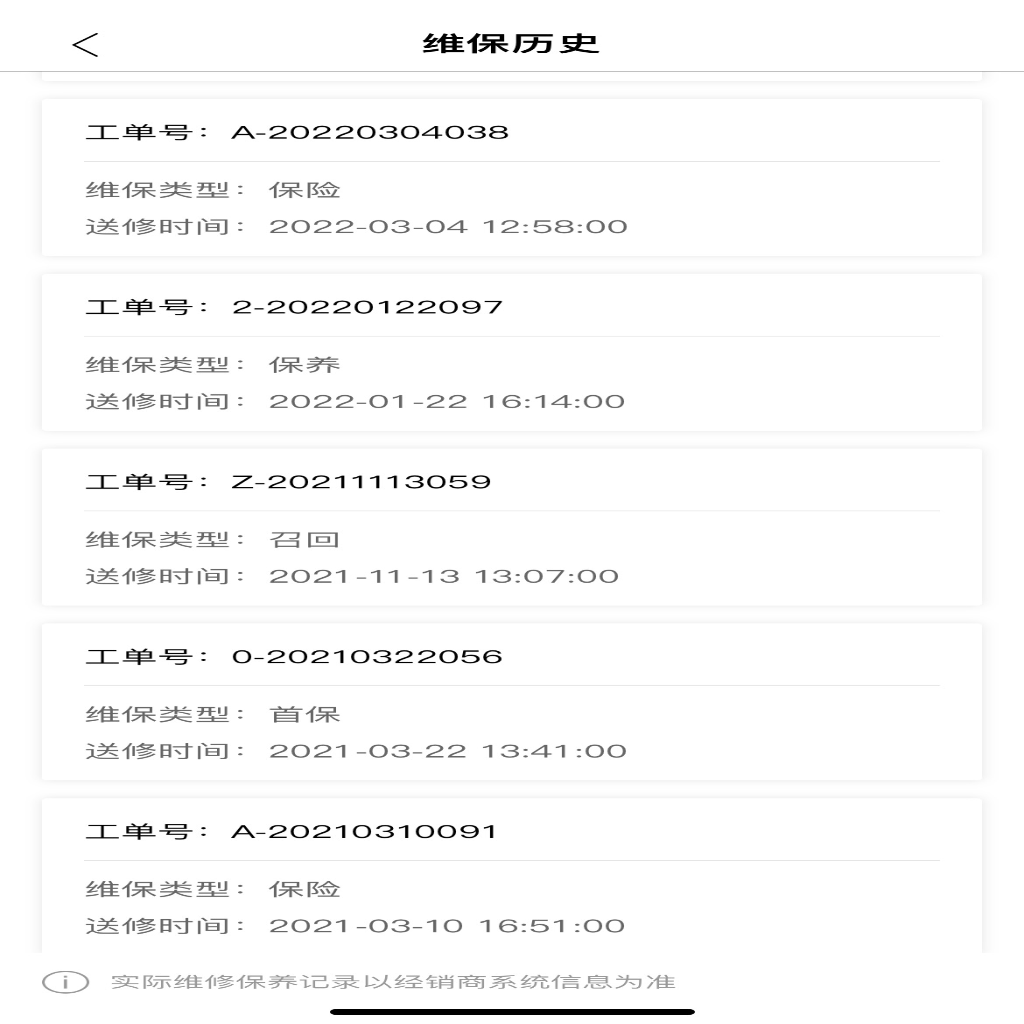Image resolution: width=1024 pixels, height=1024 pixels.
Task: Click repair time 2021-03-10 16:51:00
Action: coord(447,925)
